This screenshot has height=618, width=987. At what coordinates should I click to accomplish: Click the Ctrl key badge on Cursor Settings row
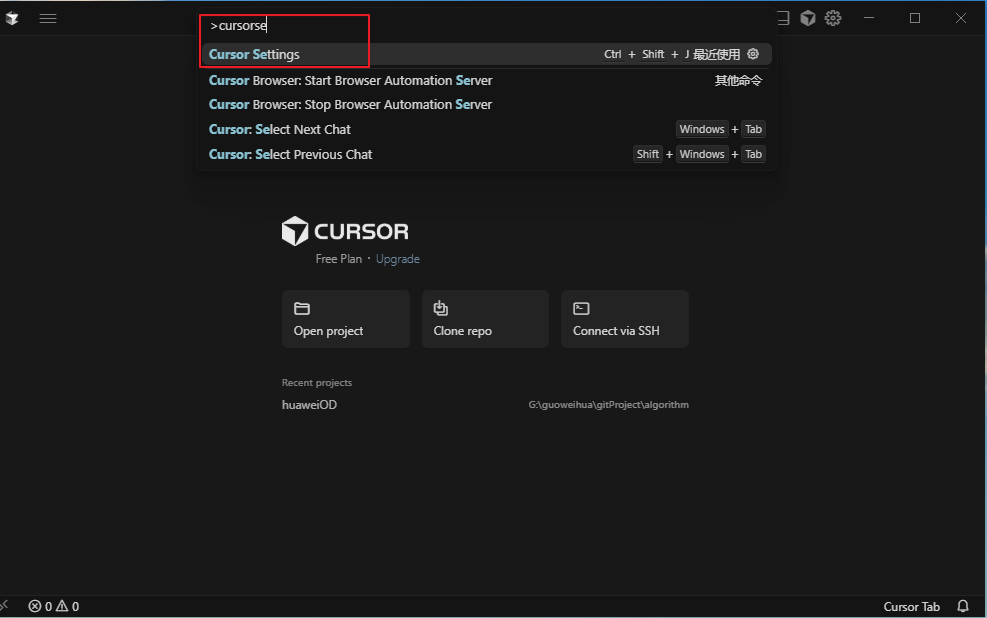[612, 54]
